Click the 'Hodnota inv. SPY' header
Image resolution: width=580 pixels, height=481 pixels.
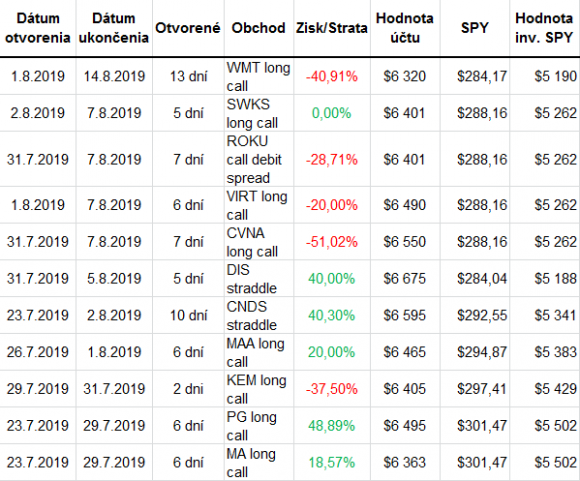(x=544, y=28)
